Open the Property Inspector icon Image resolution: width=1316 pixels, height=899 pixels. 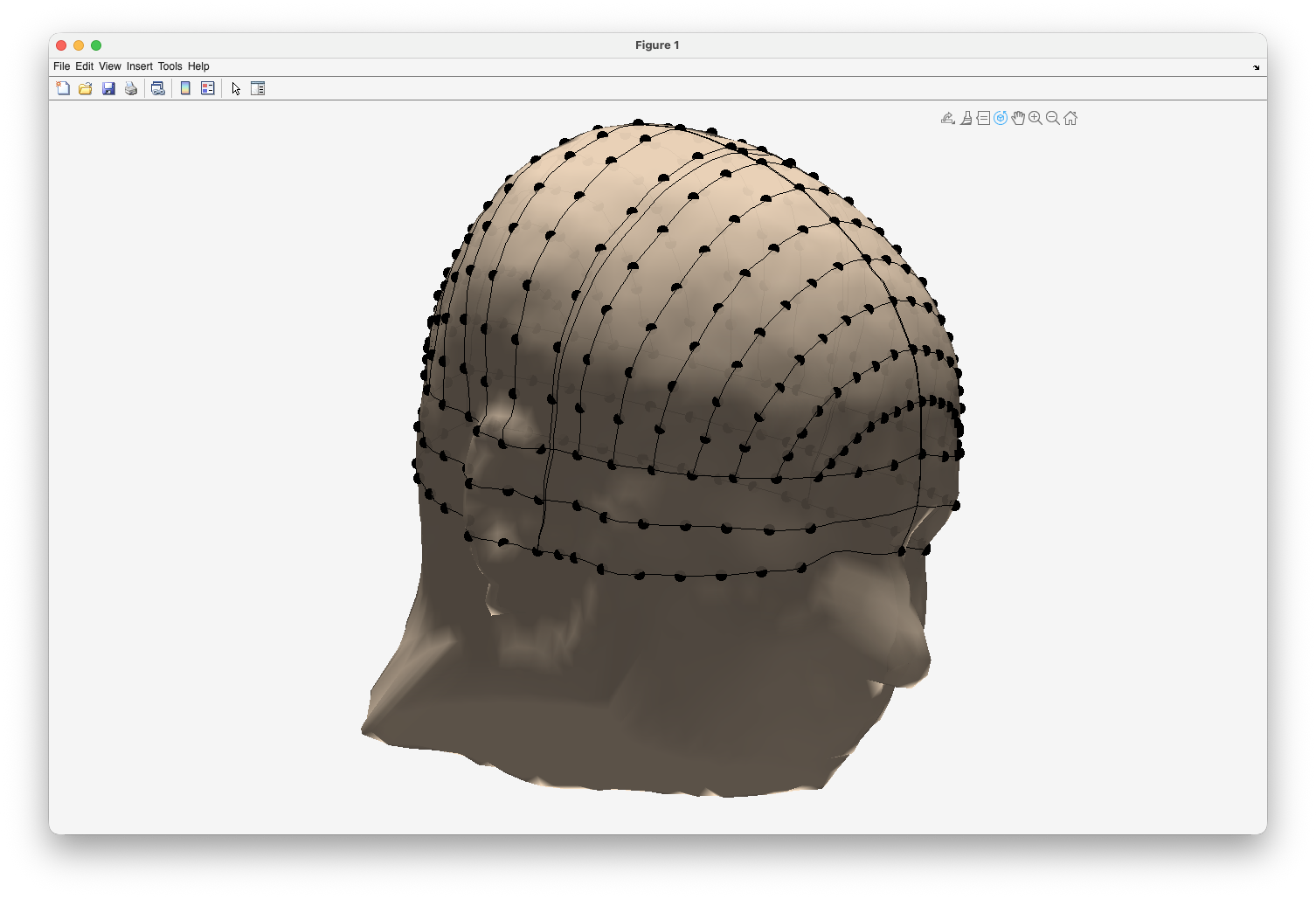point(258,88)
